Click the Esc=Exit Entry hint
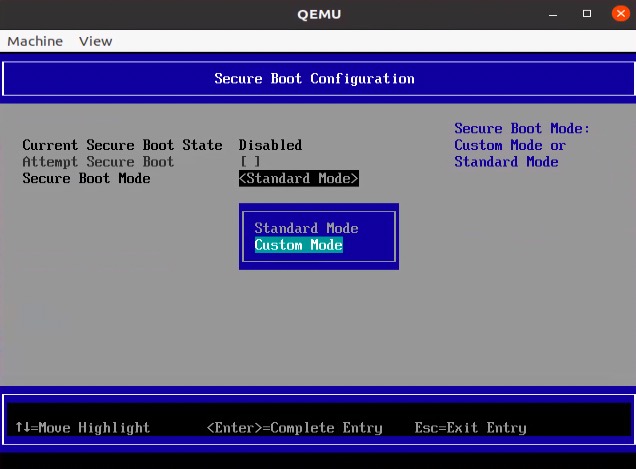The width and height of the screenshot is (636, 469). coord(471,428)
